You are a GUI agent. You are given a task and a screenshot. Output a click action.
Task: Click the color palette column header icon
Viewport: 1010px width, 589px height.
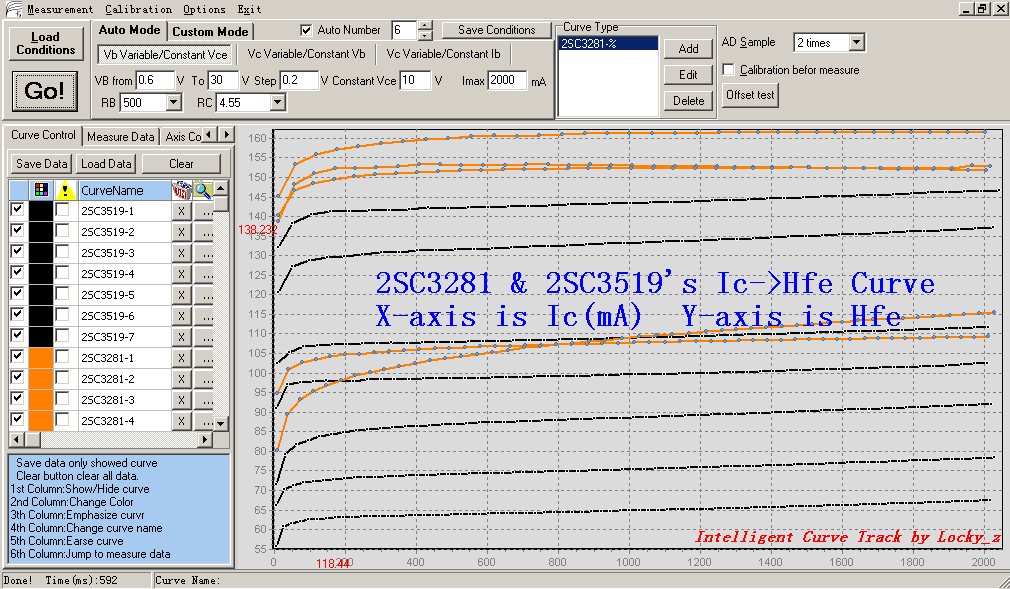[x=40, y=190]
